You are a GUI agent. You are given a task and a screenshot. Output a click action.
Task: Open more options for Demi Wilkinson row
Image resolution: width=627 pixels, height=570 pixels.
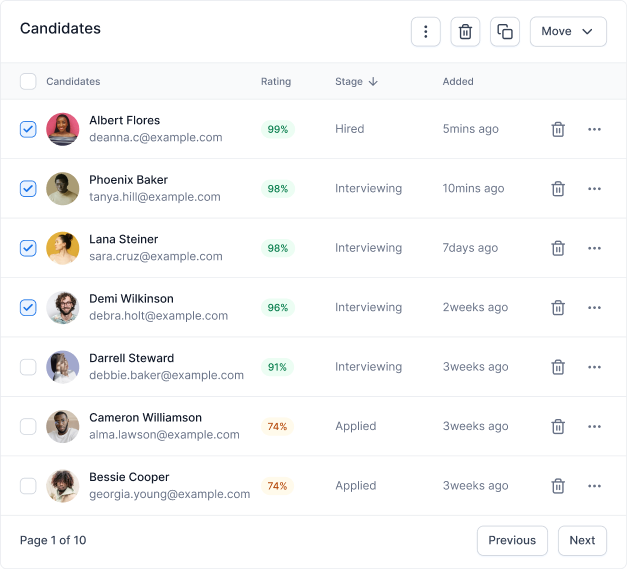click(x=594, y=308)
